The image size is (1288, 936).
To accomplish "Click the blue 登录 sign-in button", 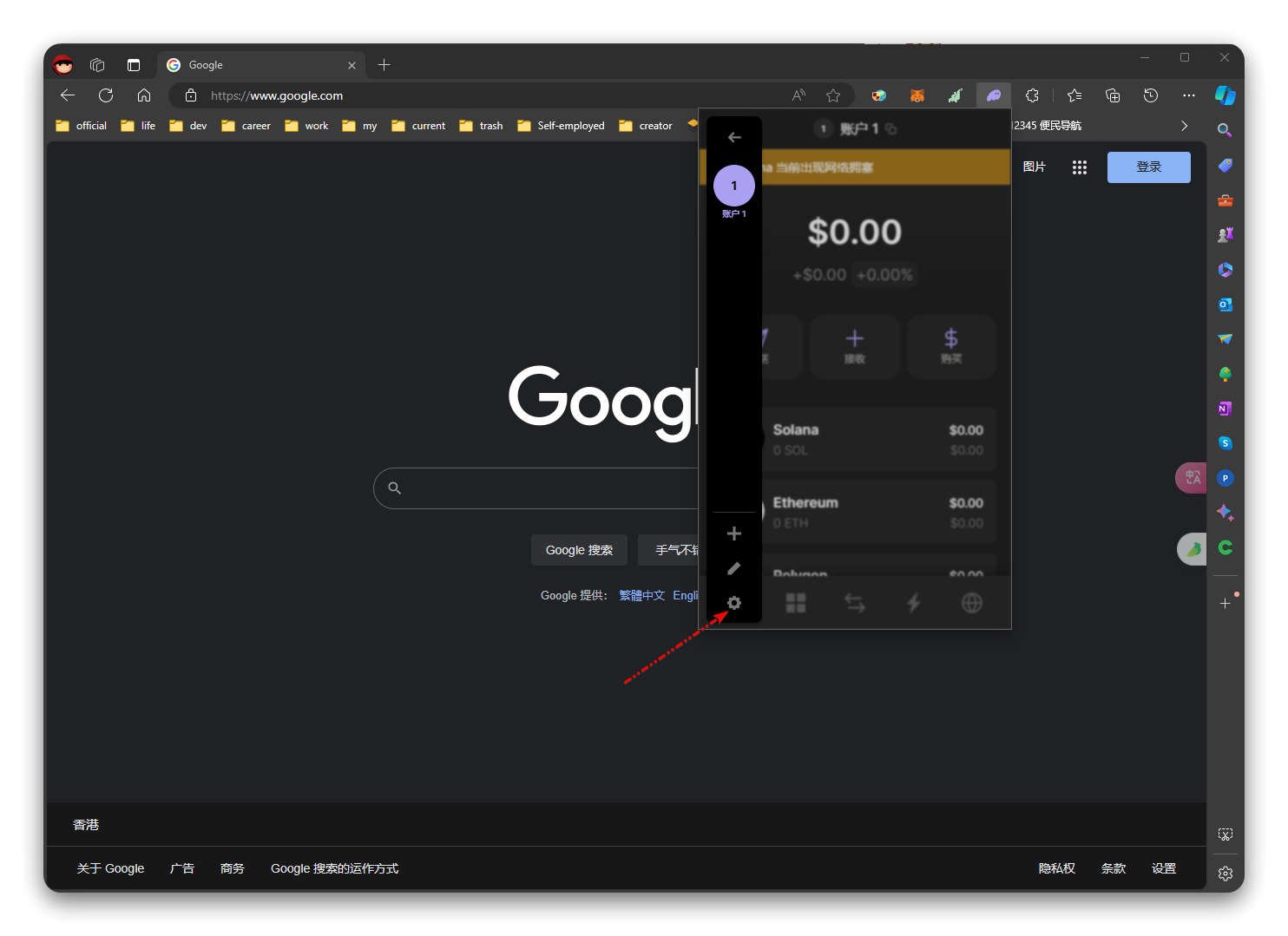I will (1149, 167).
